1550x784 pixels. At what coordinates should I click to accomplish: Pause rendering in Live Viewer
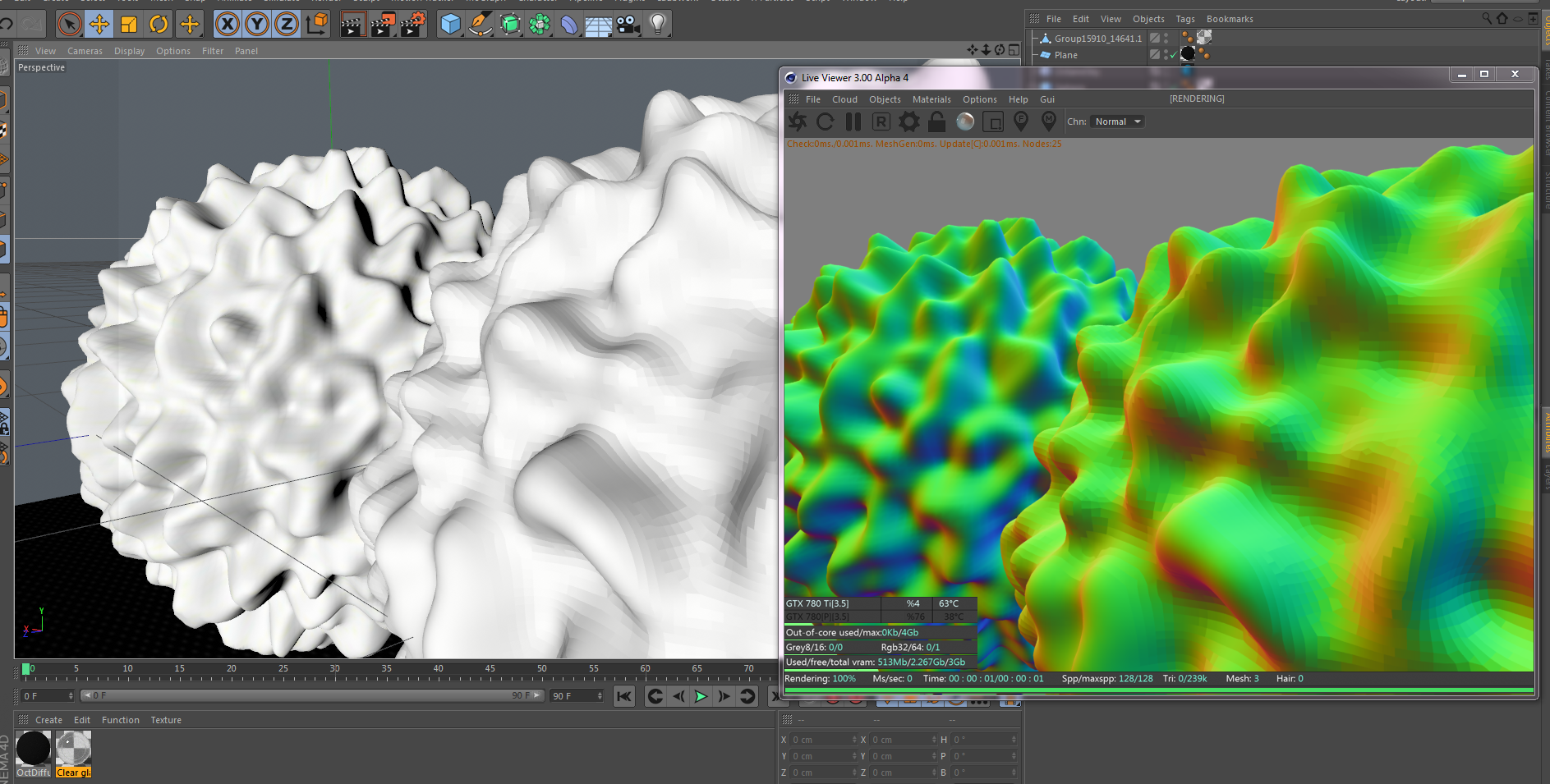(x=853, y=121)
